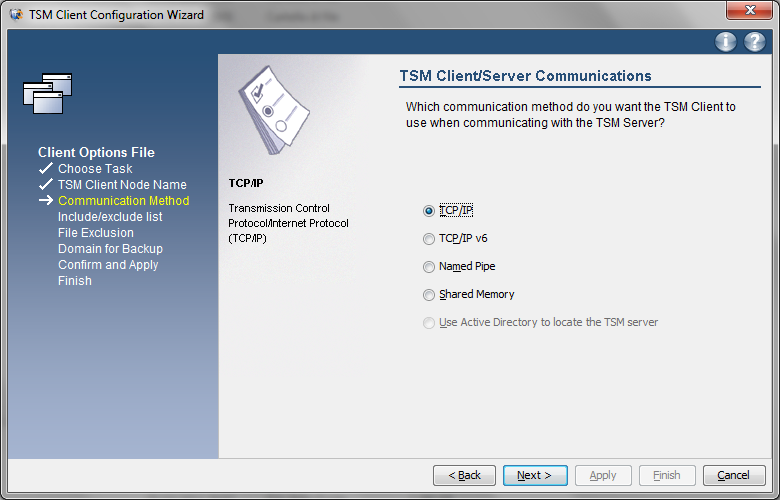Viewport: 780px width, 500px height.
Task: Click the Include/exclude list step
Action: point(110,216)
